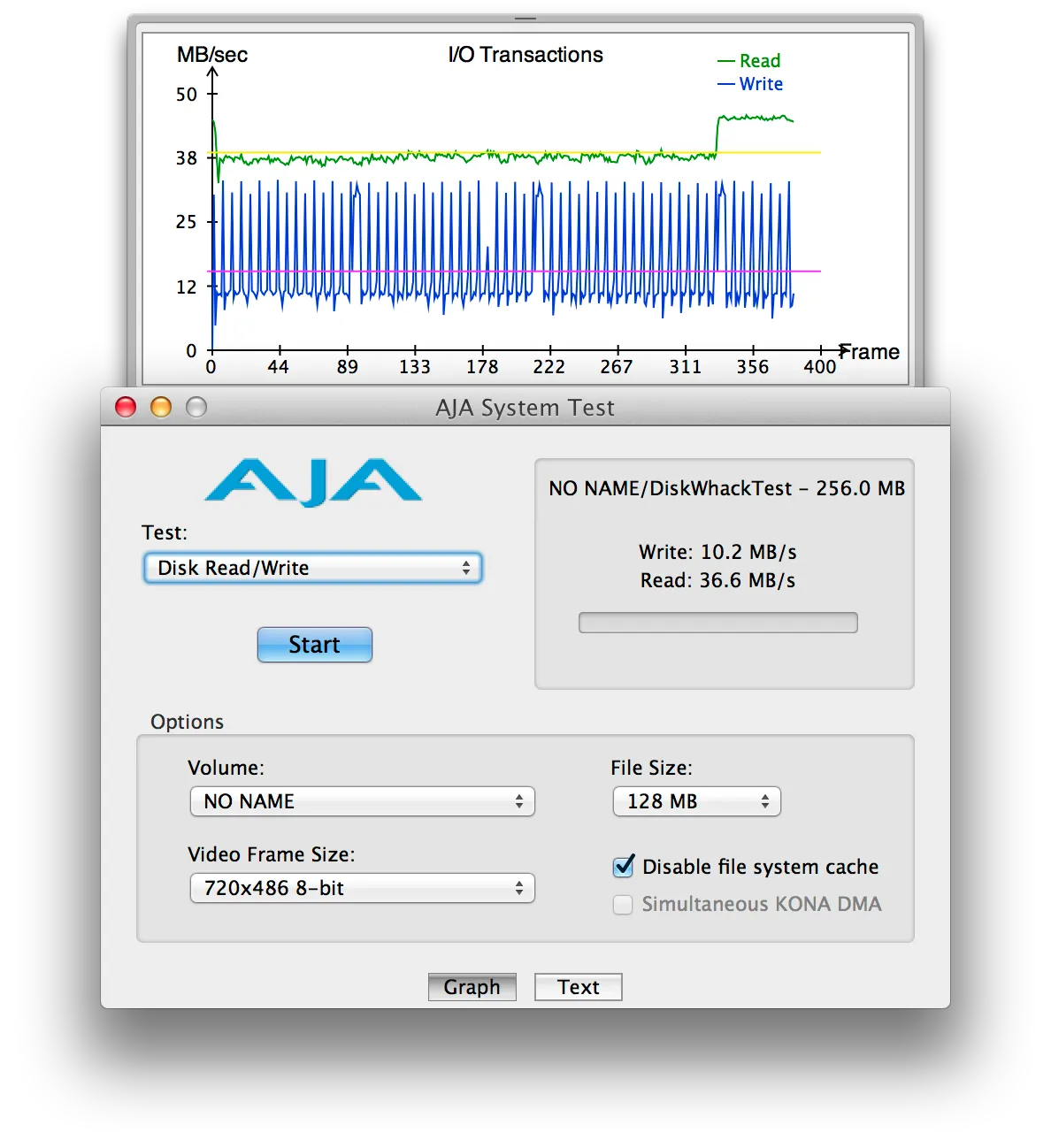The height and width of the screenshot is (1148, 1051).
Task: Click the AJA logo
Action: 313,482
